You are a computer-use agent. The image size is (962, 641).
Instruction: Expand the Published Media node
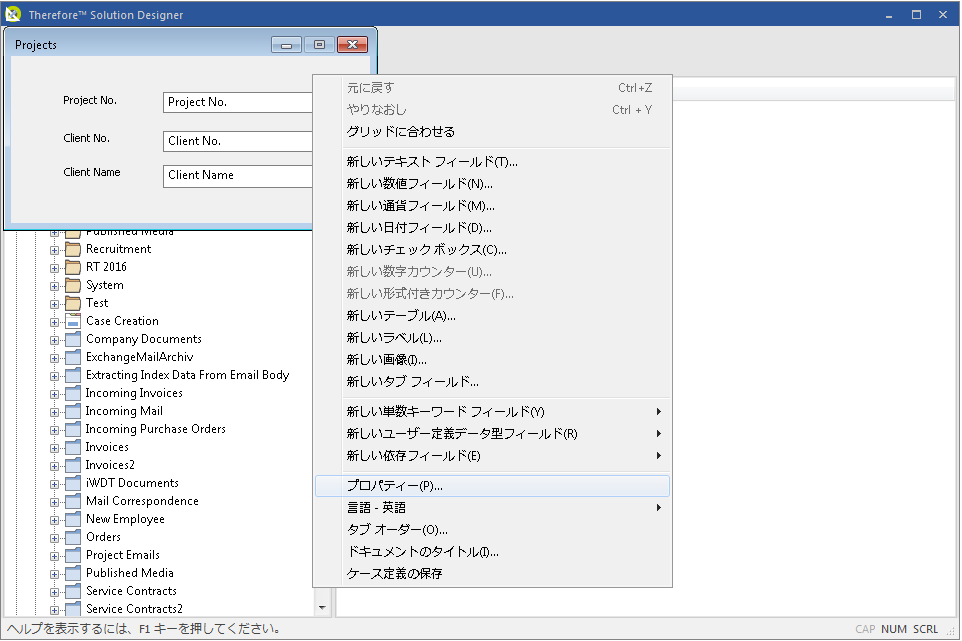click(55, 574)
